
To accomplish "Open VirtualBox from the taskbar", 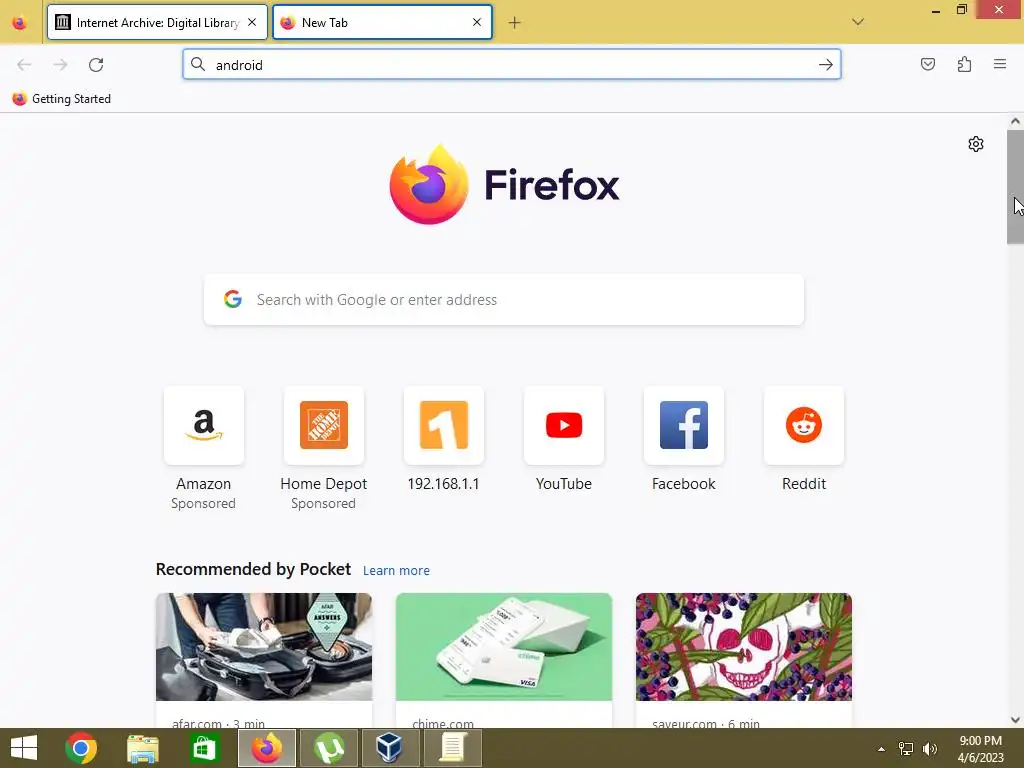I will click(389, 748).
